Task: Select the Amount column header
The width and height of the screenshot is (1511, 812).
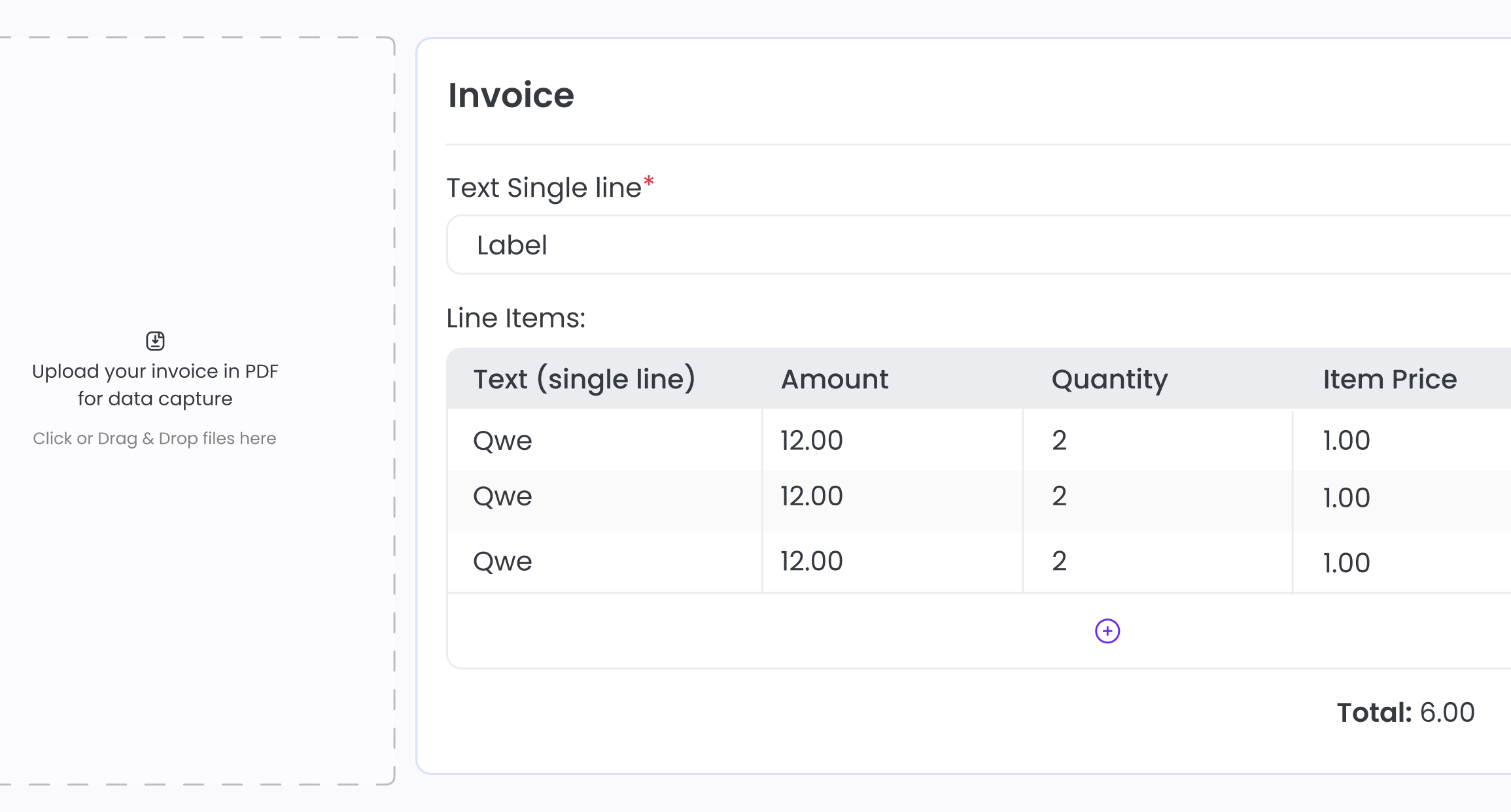Action: click(x=835, y=379)
